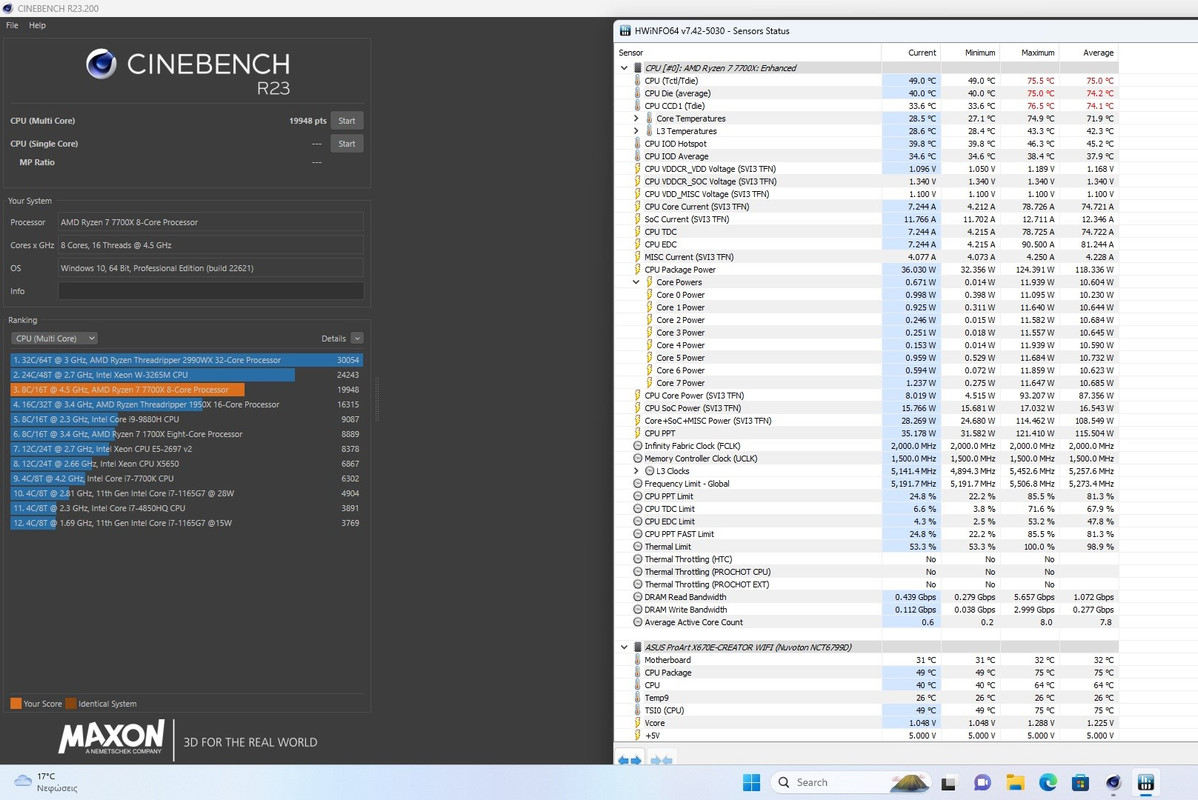The height and width of the screenshot is (800, 1198).
Task: Select the Core i9-9880H ranking row
Action: (x=186, y=419)
